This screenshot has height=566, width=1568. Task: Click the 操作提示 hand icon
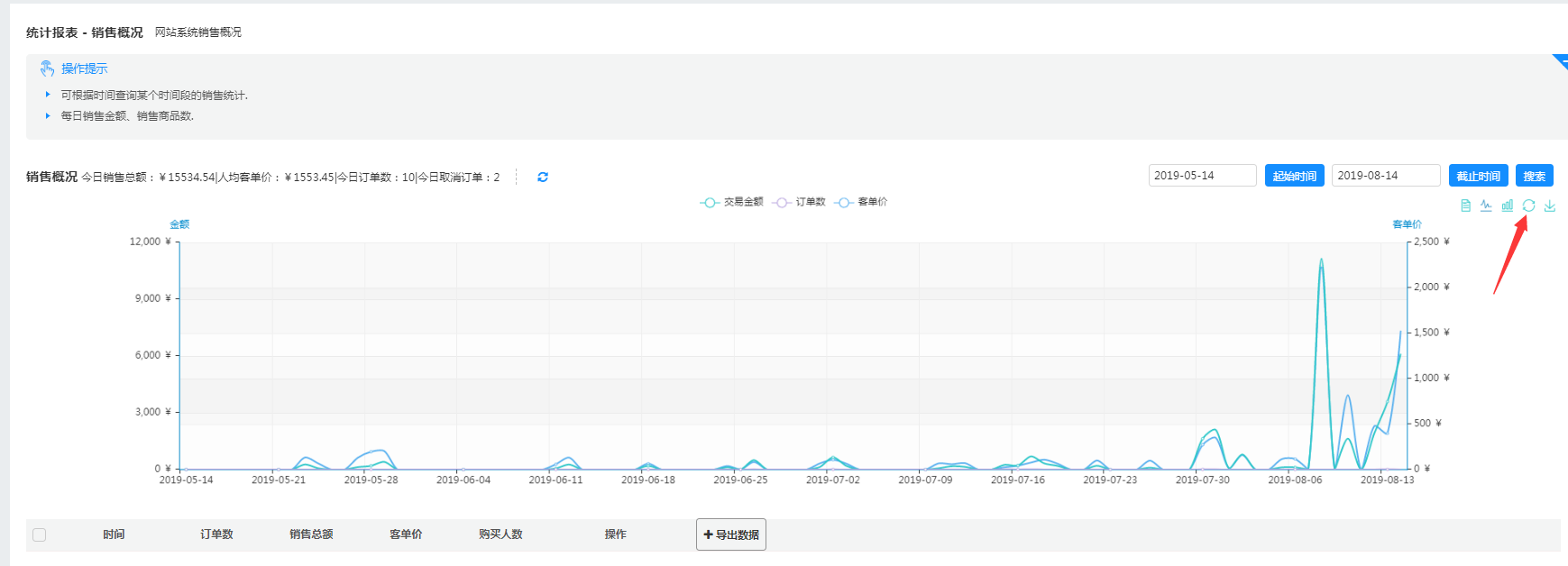click(x=47, y=68)
